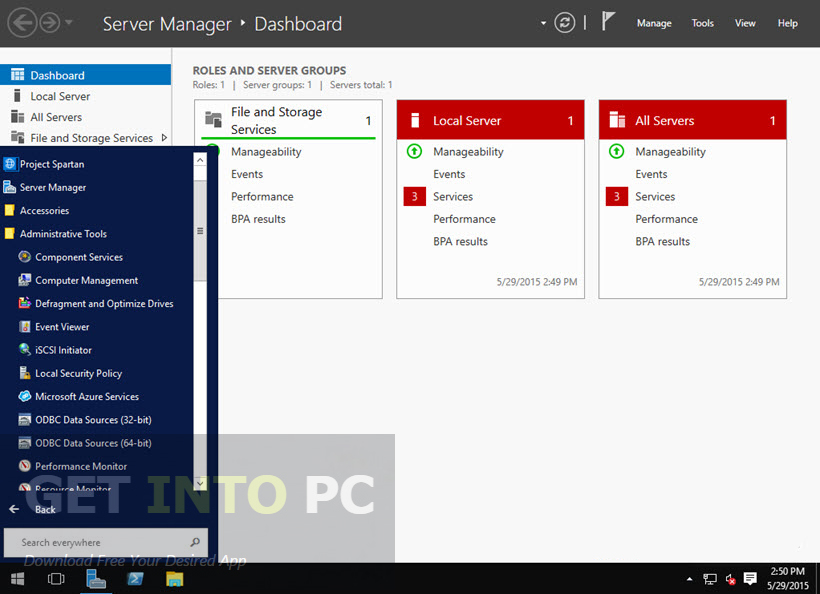The image size is (820, 594).
Task: Select All Servers in left navigation
Action: (56, 117)
